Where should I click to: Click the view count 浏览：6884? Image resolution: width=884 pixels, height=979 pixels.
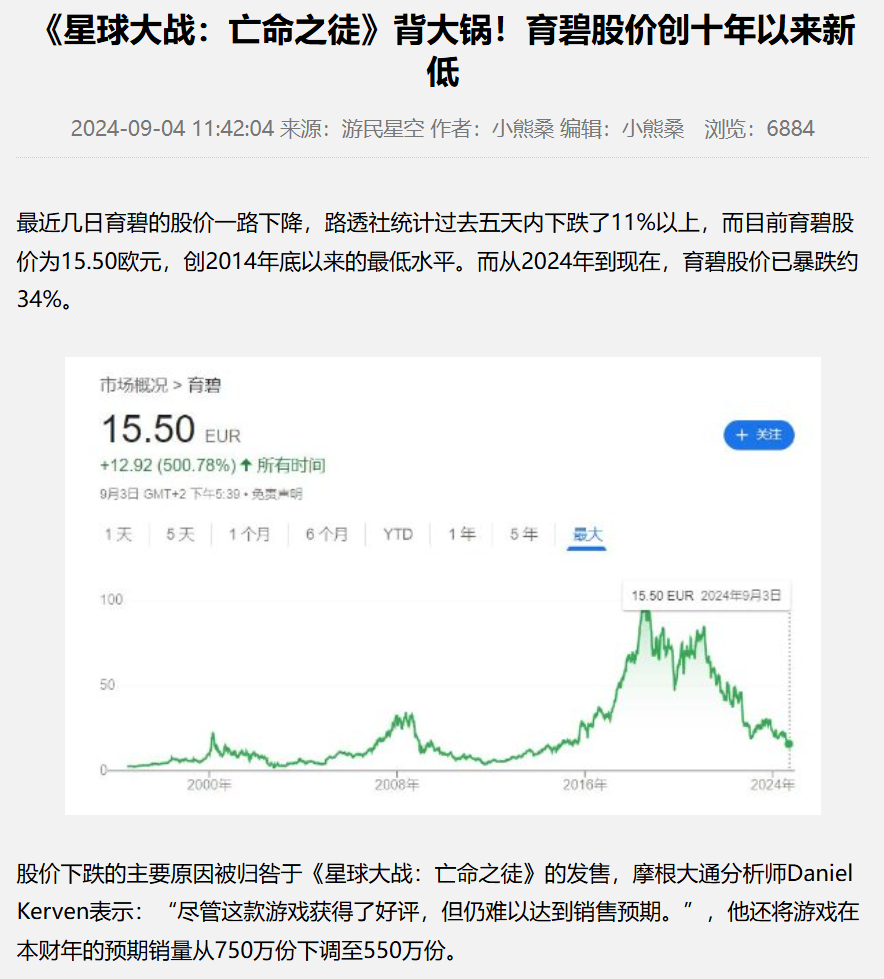[759, 129]
